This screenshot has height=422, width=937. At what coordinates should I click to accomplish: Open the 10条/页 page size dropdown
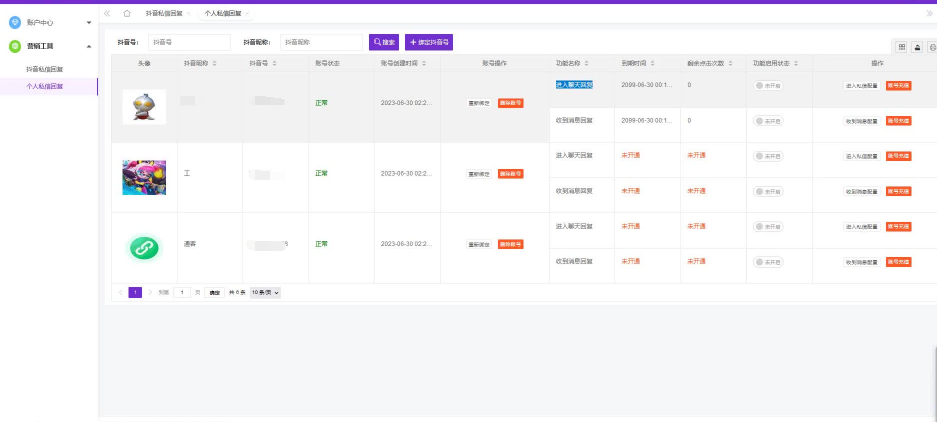coord(265,292)
